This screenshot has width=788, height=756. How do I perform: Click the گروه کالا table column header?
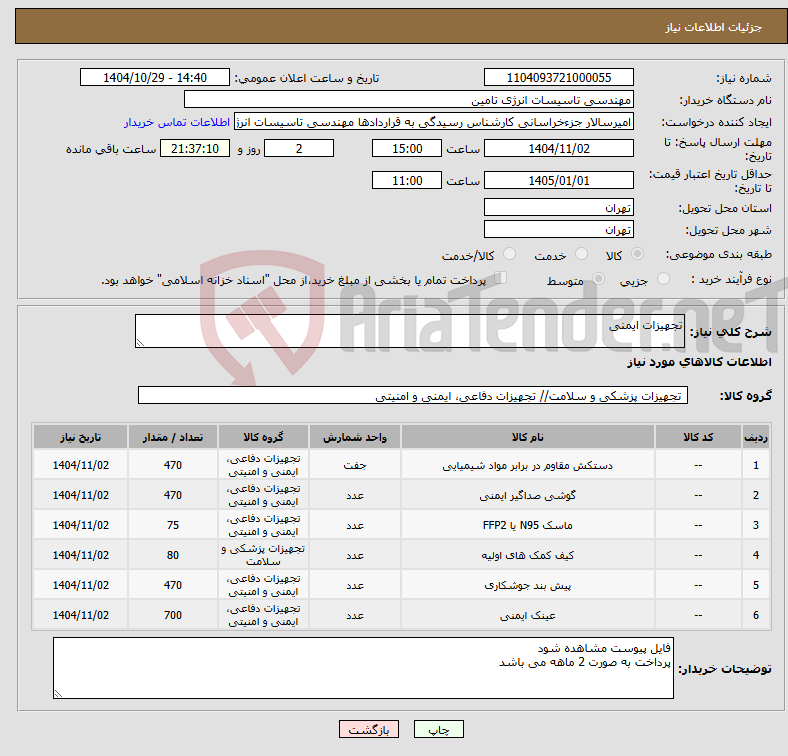tap(263, 437)
